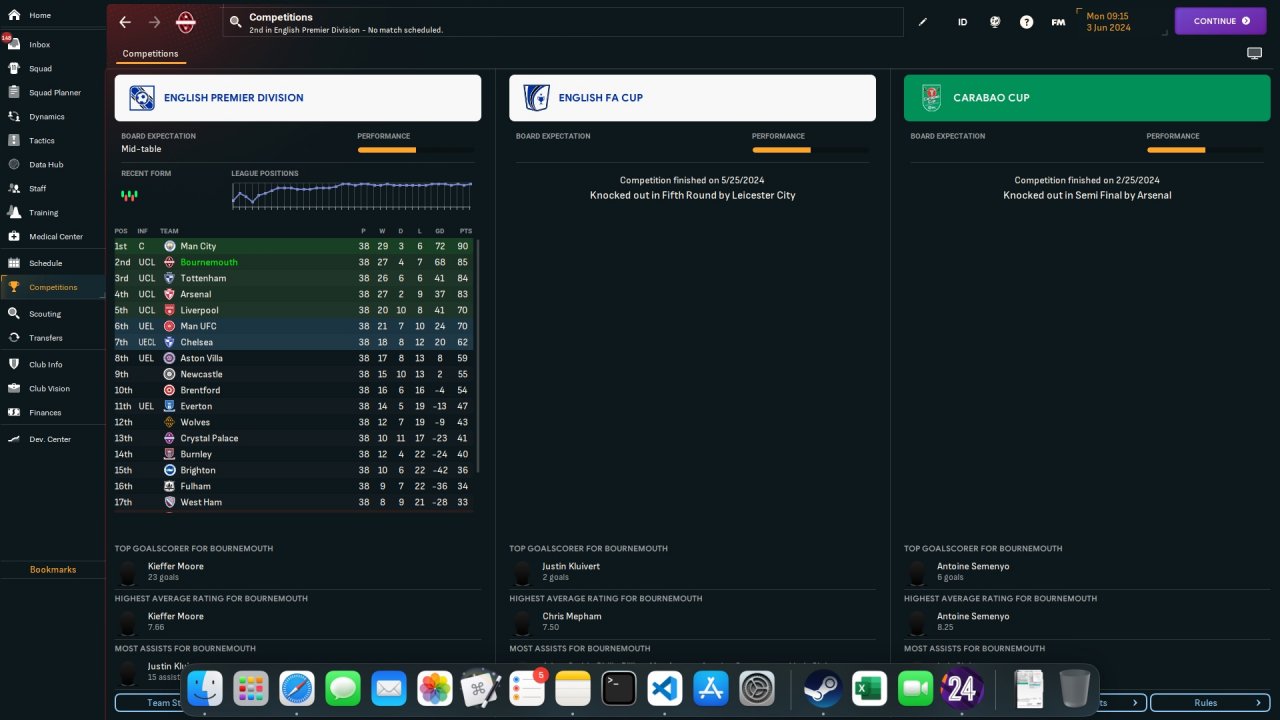
Task: Click the Continue button
Action: click(1221, 21)
